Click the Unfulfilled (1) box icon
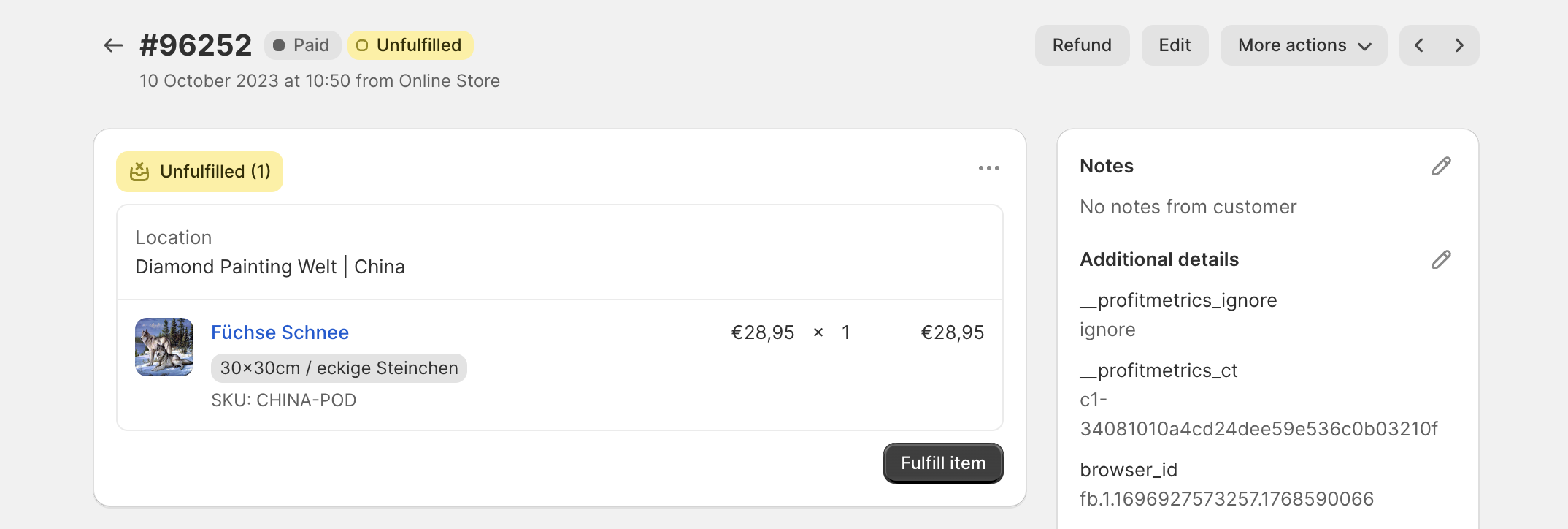Image resolution: width=1568 pixels, height=529 pixels. tap(139, 172)
